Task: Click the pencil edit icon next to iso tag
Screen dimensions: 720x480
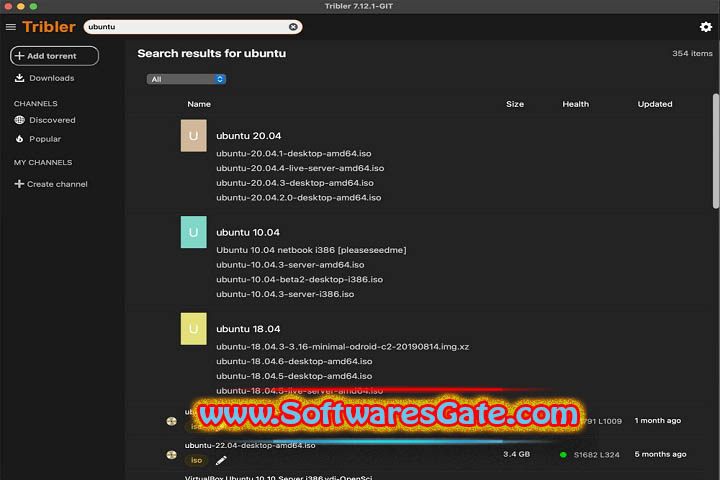Action: [221, 460]
